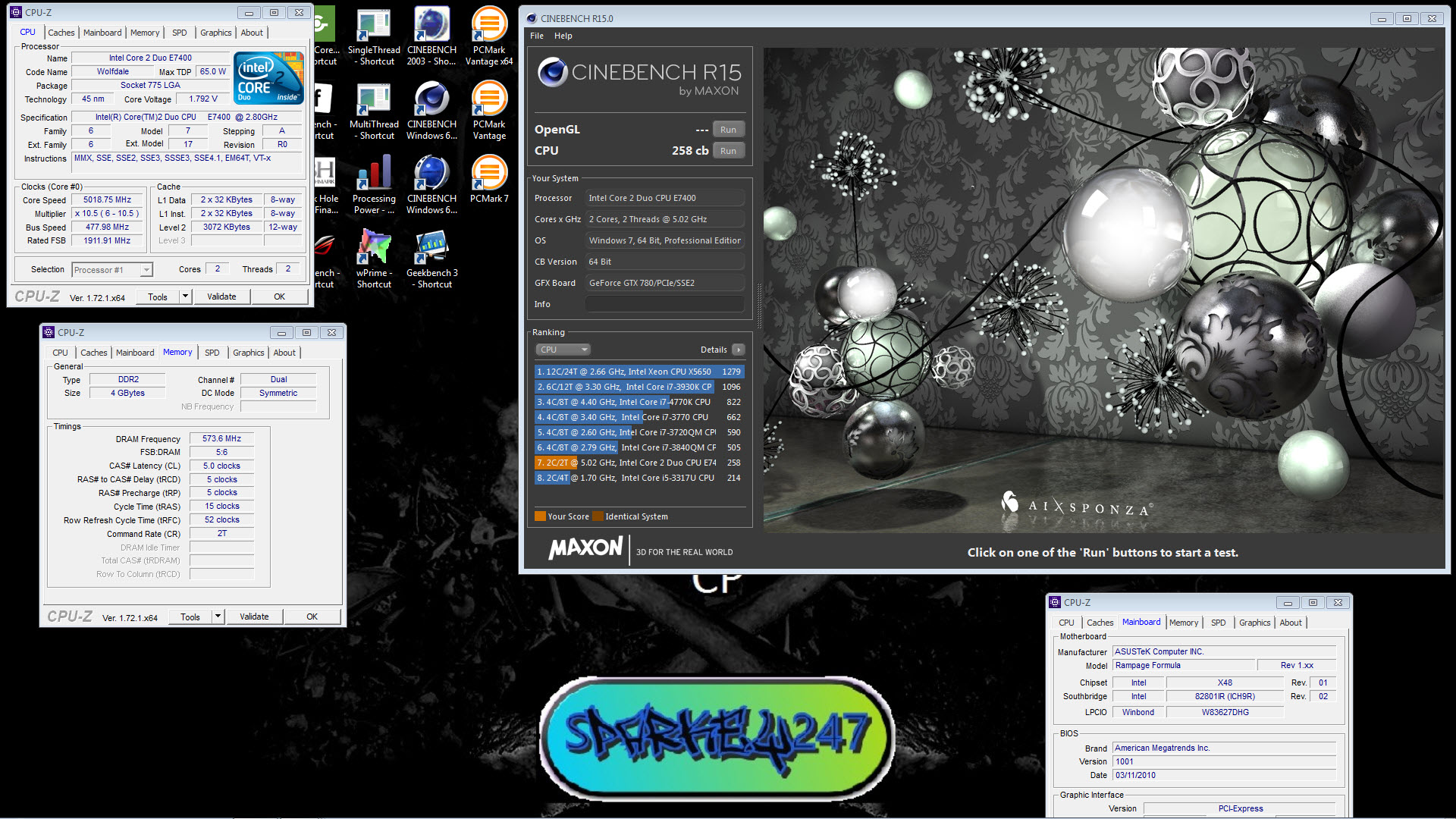Open the Ranking CPU dropdown
Viewport: 1456px width, 819px height.
pyautogui.click(x=563, y=350)
